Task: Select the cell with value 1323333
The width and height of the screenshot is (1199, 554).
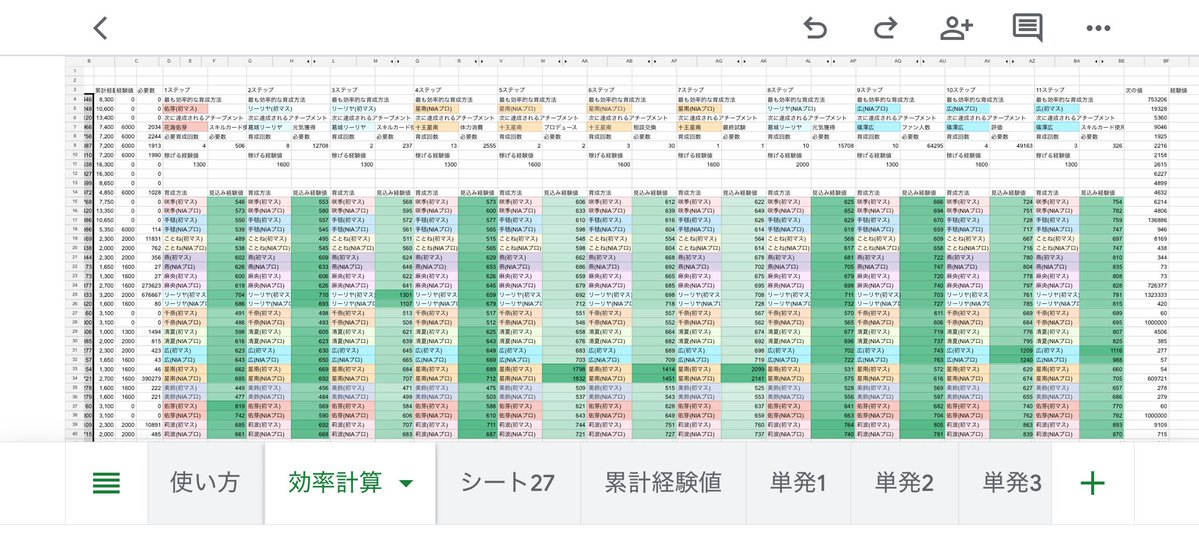Action: pyautogui.click(x=1147, y=295)
